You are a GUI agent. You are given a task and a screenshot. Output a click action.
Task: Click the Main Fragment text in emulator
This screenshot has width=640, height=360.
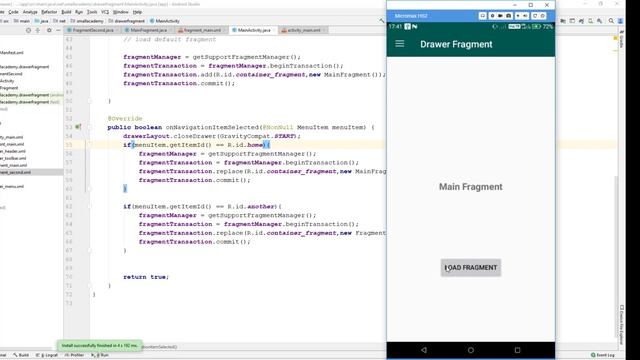pos(471,187)
